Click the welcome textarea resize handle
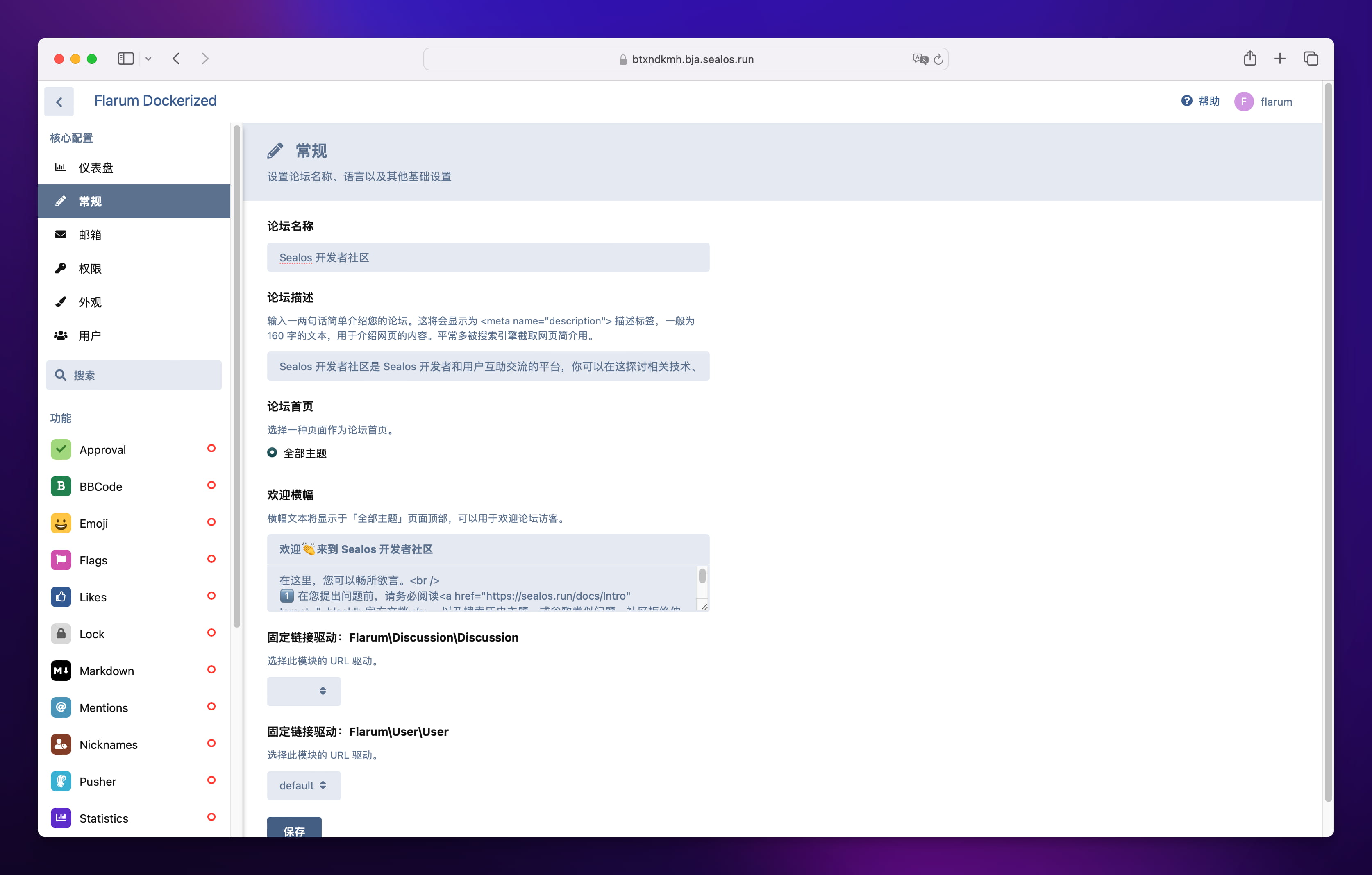1372x875 pixels. pyautogui.click(x=704, y=607)
